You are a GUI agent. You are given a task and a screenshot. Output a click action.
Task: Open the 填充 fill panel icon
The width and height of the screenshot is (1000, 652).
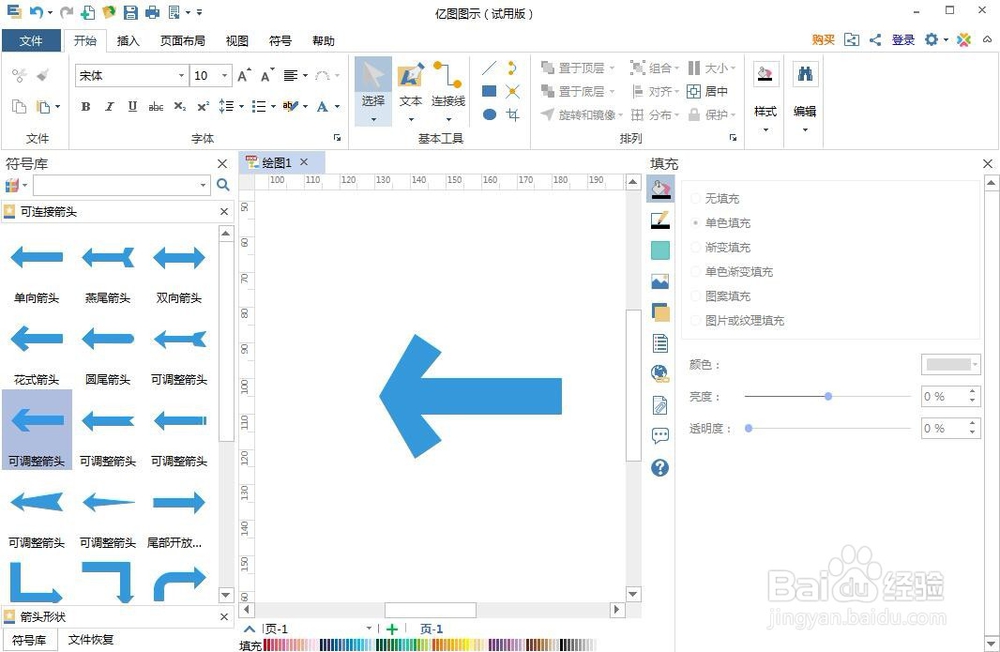(659, 188)
